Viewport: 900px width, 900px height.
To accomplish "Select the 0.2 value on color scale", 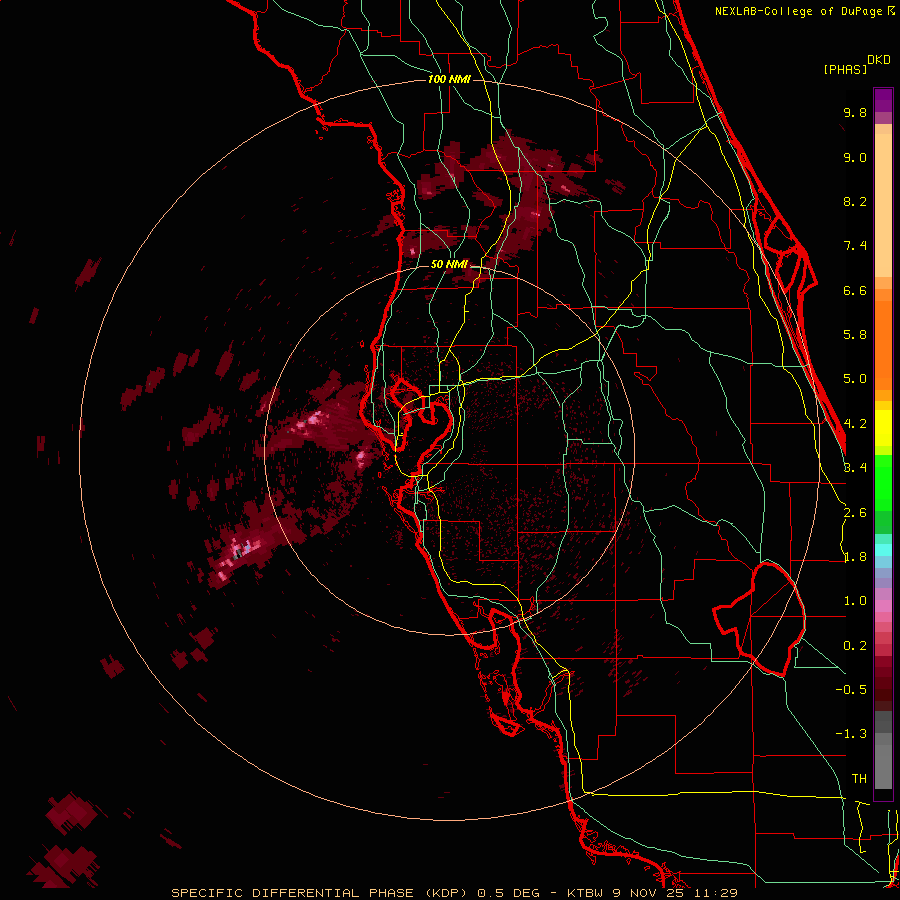I will tap(855, 646).
